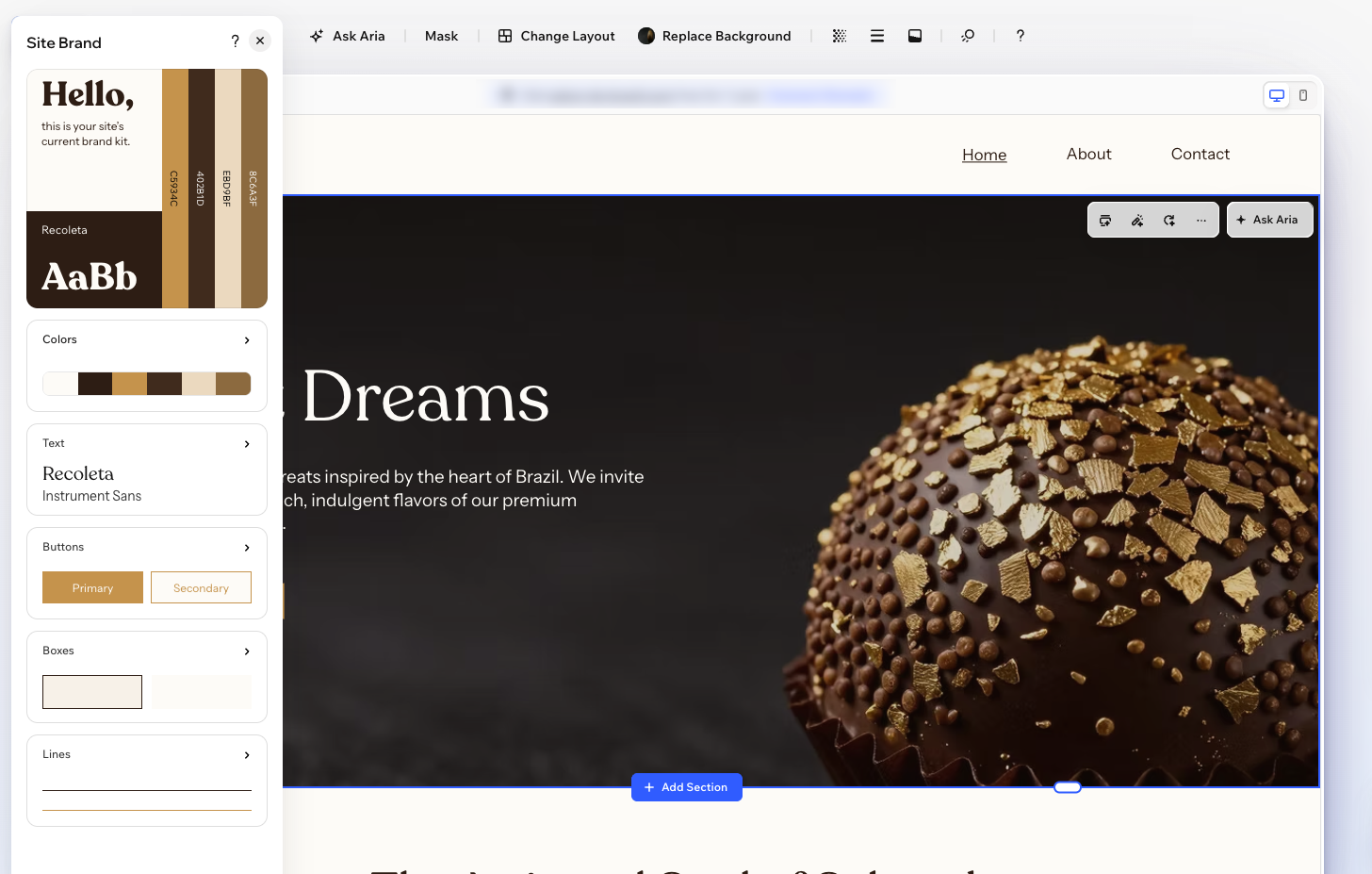Click the Recoleta heading font in Text card
Screen dimensions: 1372x874
tap(78, 473)
